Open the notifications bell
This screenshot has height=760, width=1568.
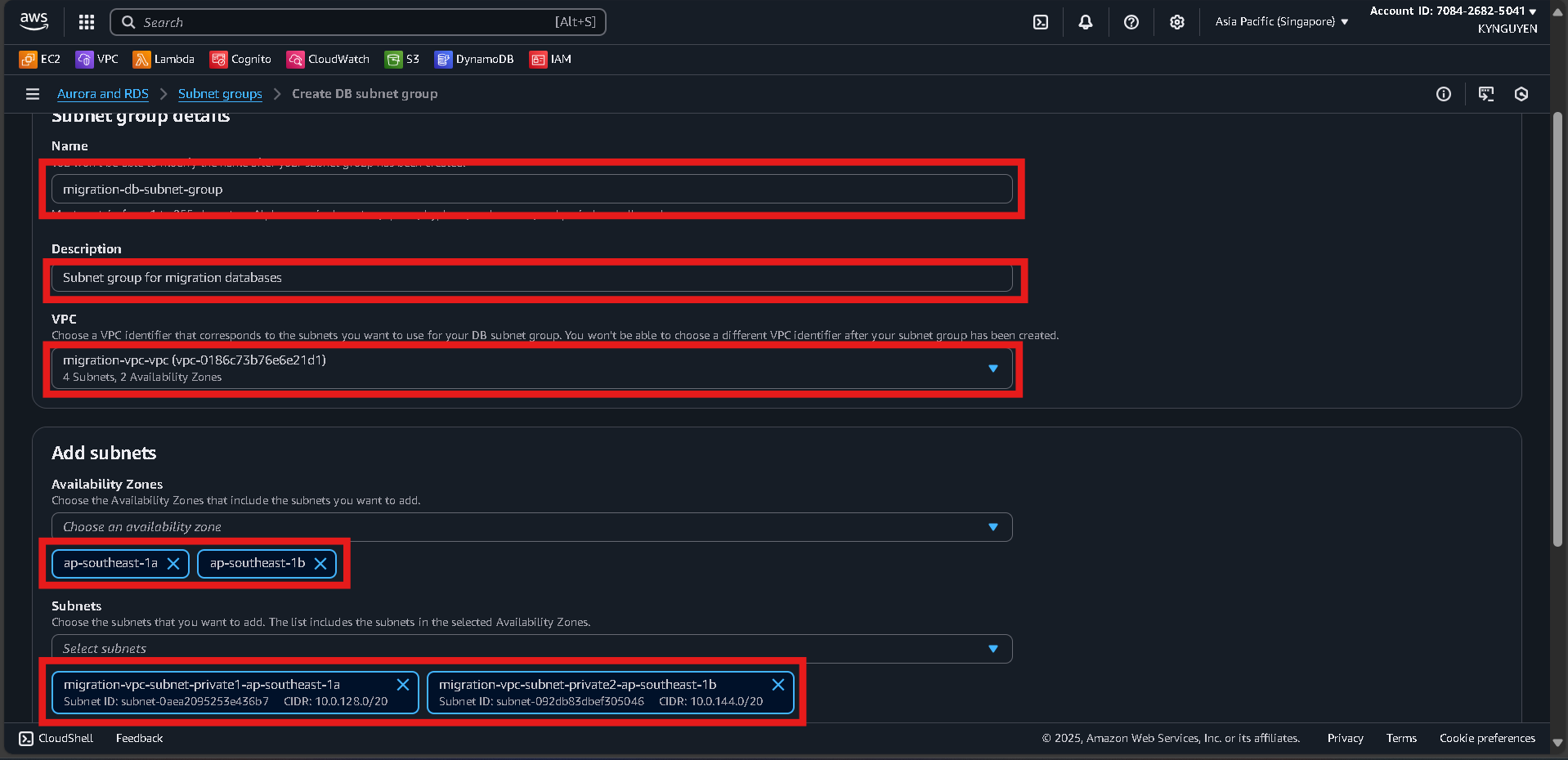[1085, 22]
